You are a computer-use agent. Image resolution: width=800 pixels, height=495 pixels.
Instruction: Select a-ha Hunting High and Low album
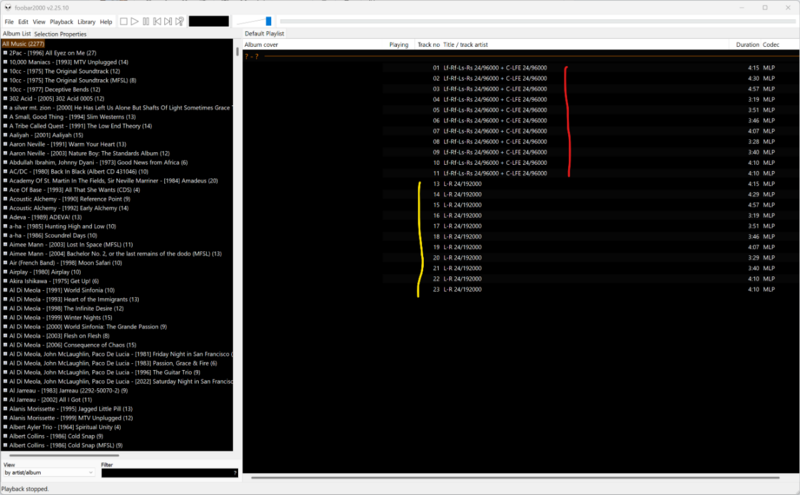[x=62, y=227]
